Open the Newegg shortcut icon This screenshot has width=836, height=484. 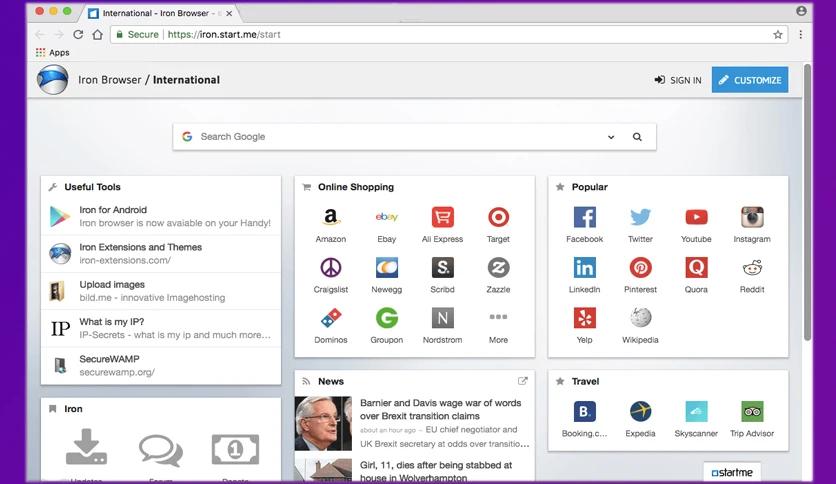(x=387, y=268)
